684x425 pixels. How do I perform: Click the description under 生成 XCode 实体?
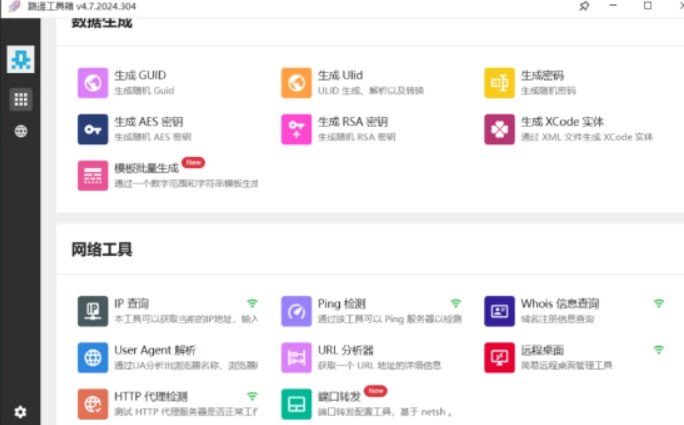[587, 137]
